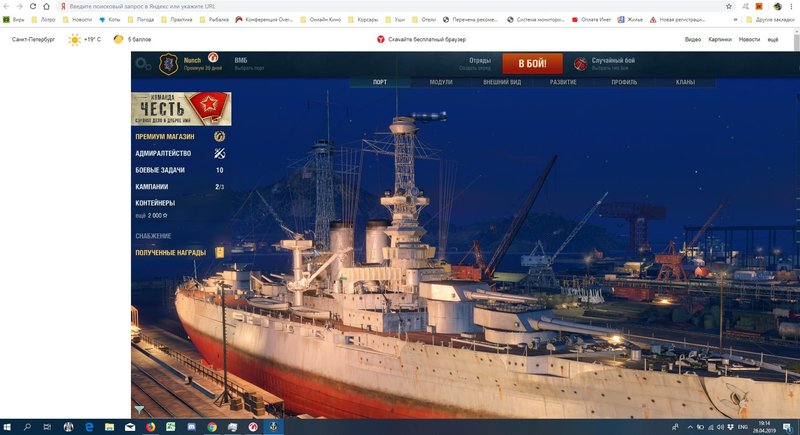Open 'БОЕВЫЕ ЗАДАЧИ' in the side menu
Screen dimensions: 800x435
pos(165,171)
